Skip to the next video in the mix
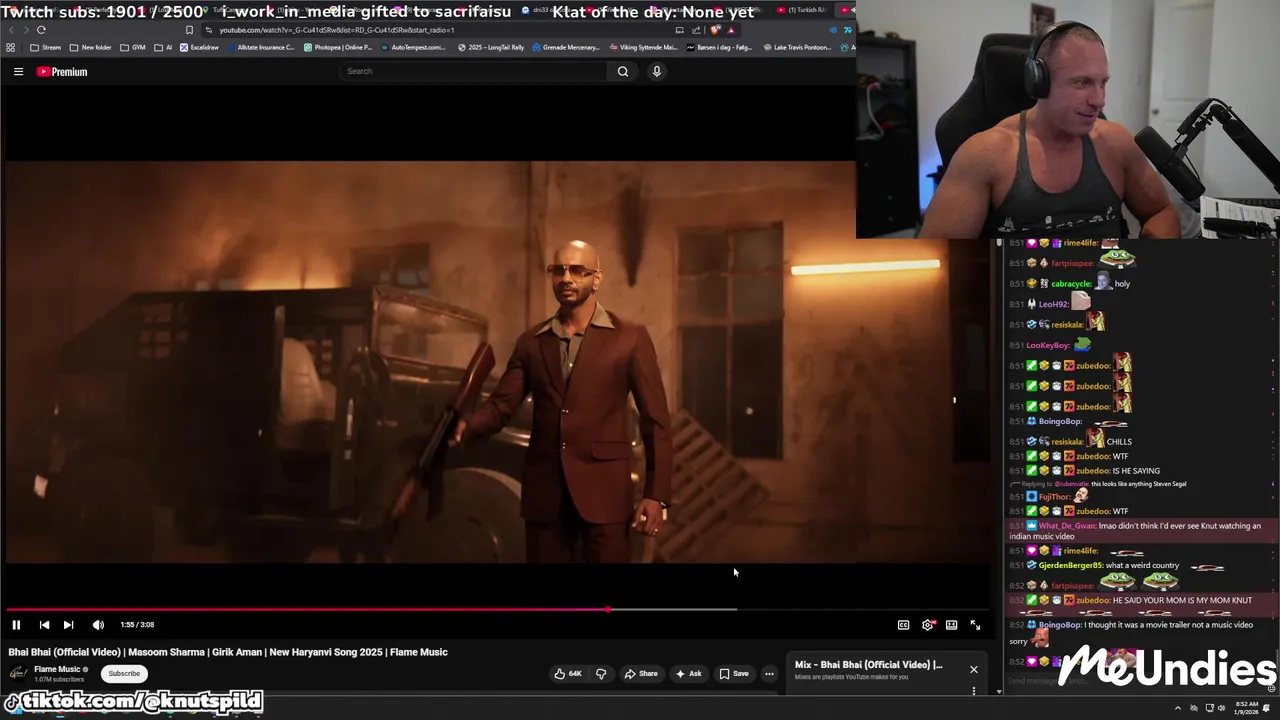The height and width of the screenshot is (720, 1280). tap(68, 625)
